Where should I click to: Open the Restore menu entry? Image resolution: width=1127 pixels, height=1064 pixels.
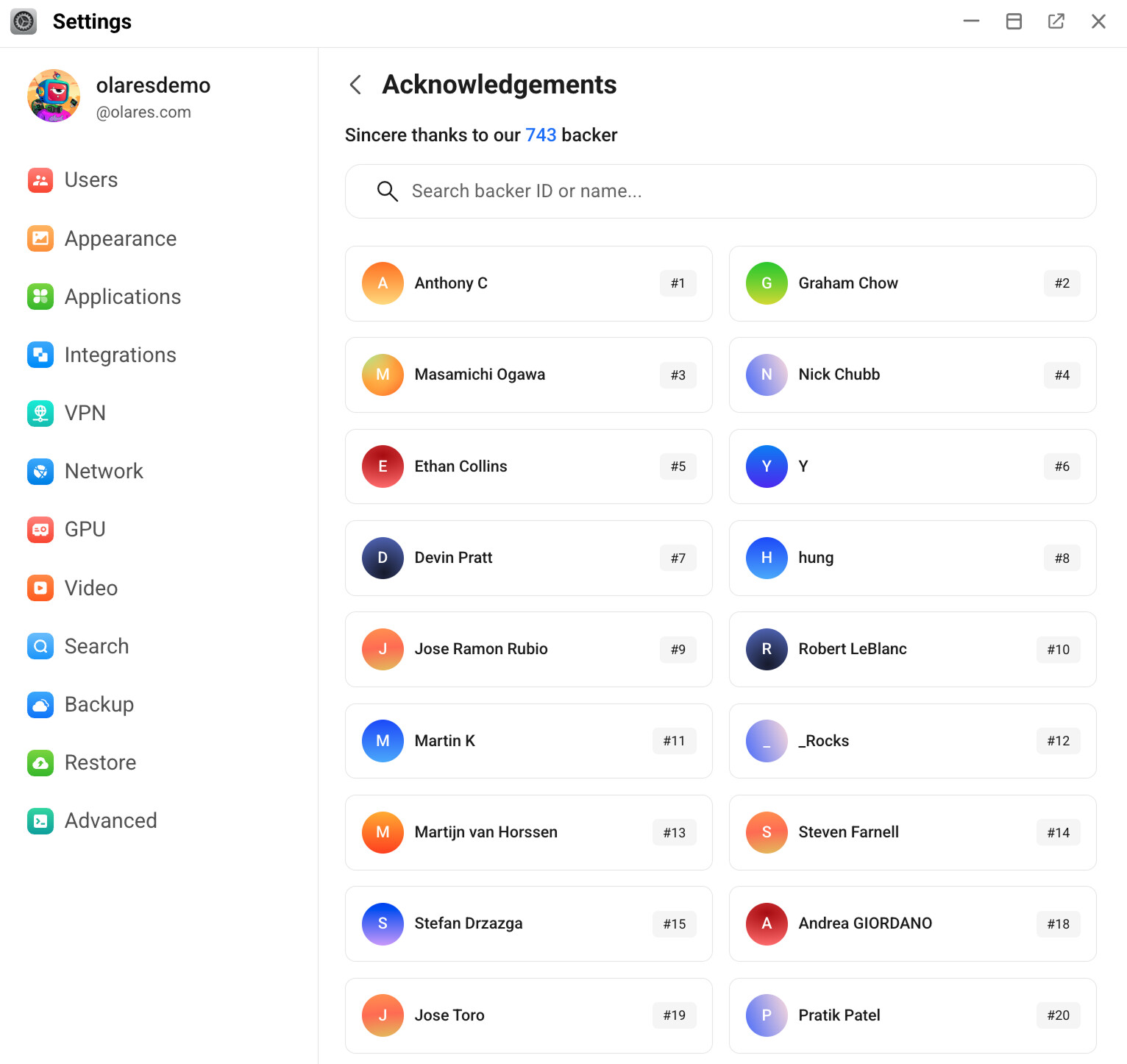pyautogui.click(x=100, y=762)
